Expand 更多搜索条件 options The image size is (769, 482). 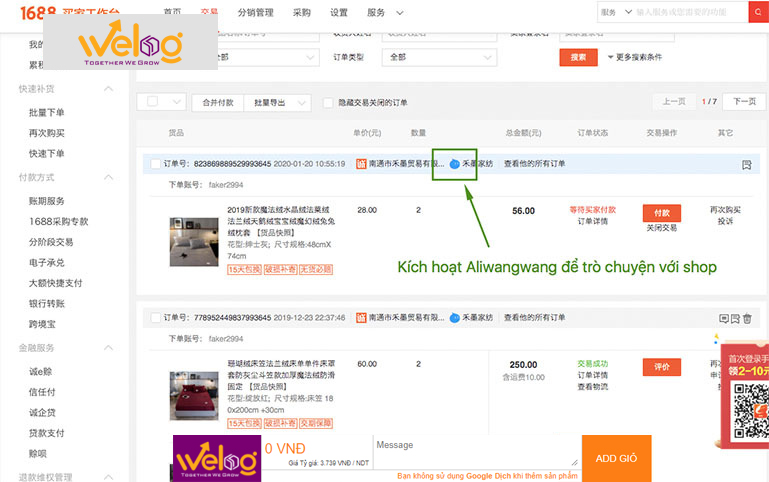pyautogui.click(x=635, y=57)
